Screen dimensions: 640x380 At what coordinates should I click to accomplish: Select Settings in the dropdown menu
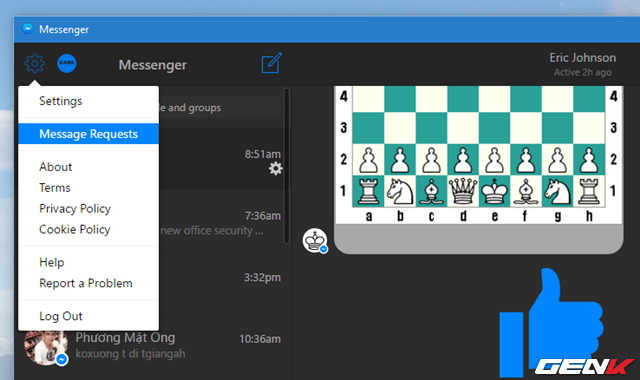click(60, 101)
